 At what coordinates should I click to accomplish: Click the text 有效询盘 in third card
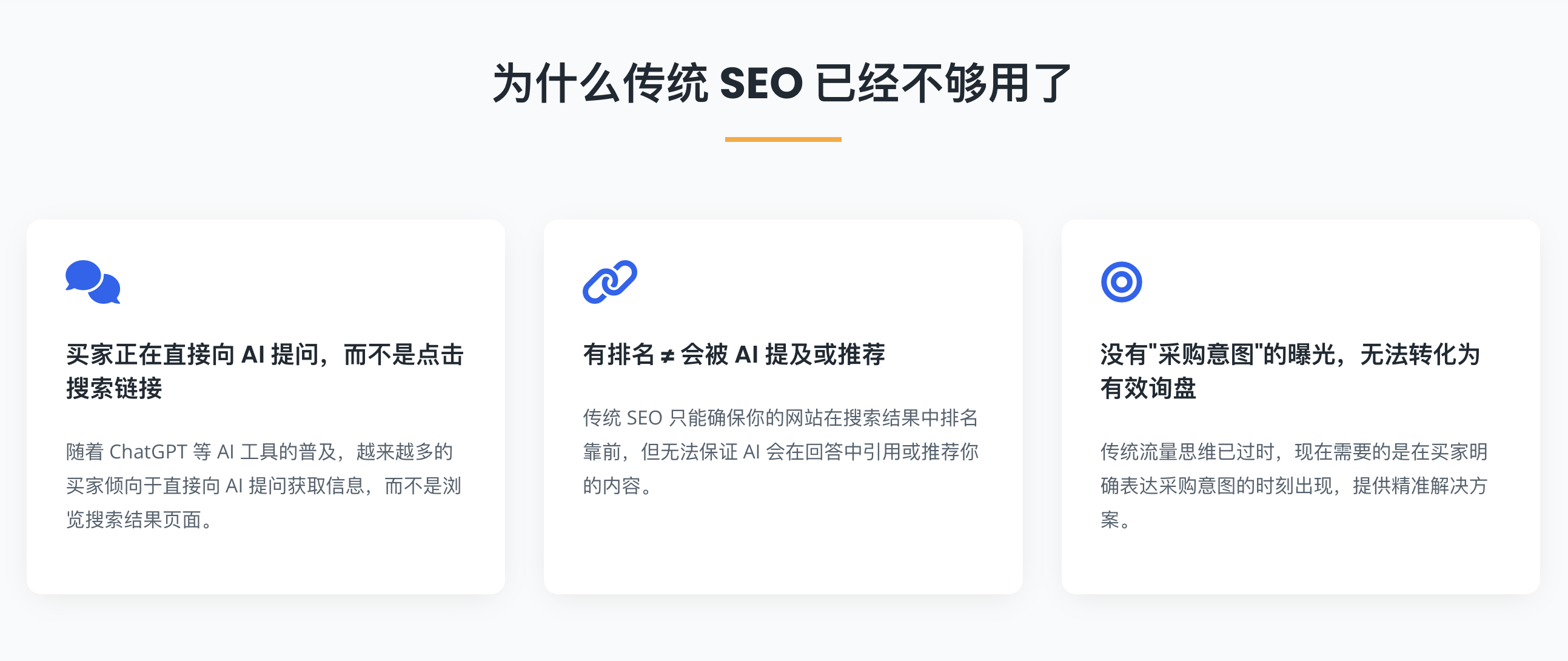coord(1148,388)
